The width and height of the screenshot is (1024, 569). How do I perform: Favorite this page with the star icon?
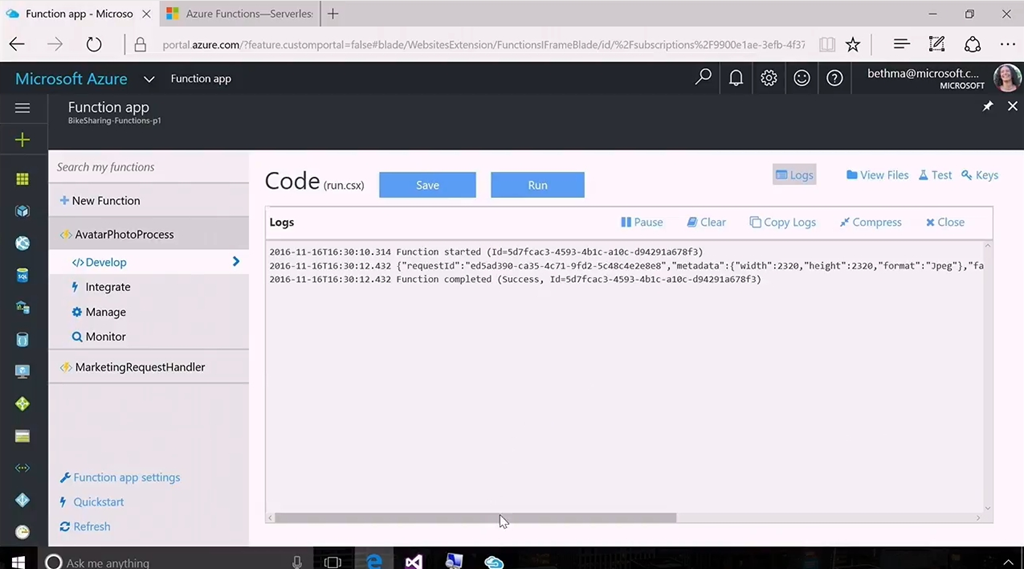[x=853, y=44]
